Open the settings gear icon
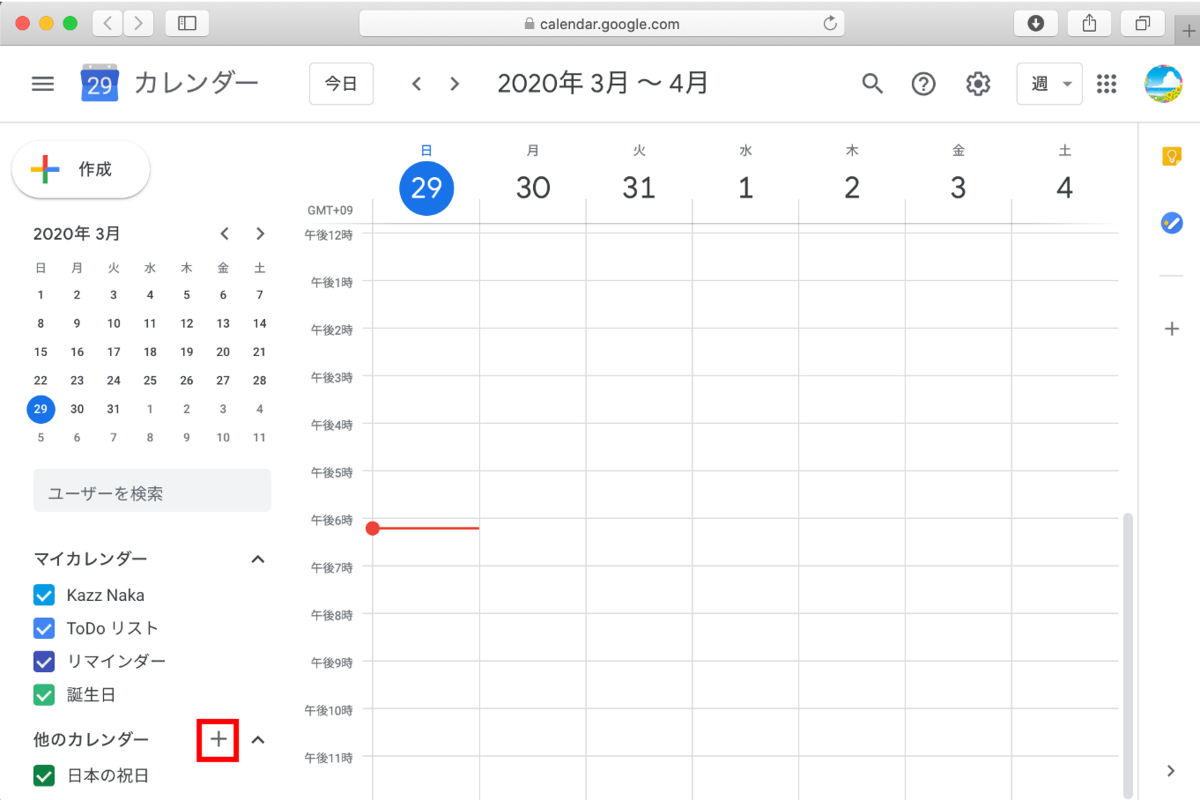The height and width of the screenshot is (800, 1200). coord(977,83)
